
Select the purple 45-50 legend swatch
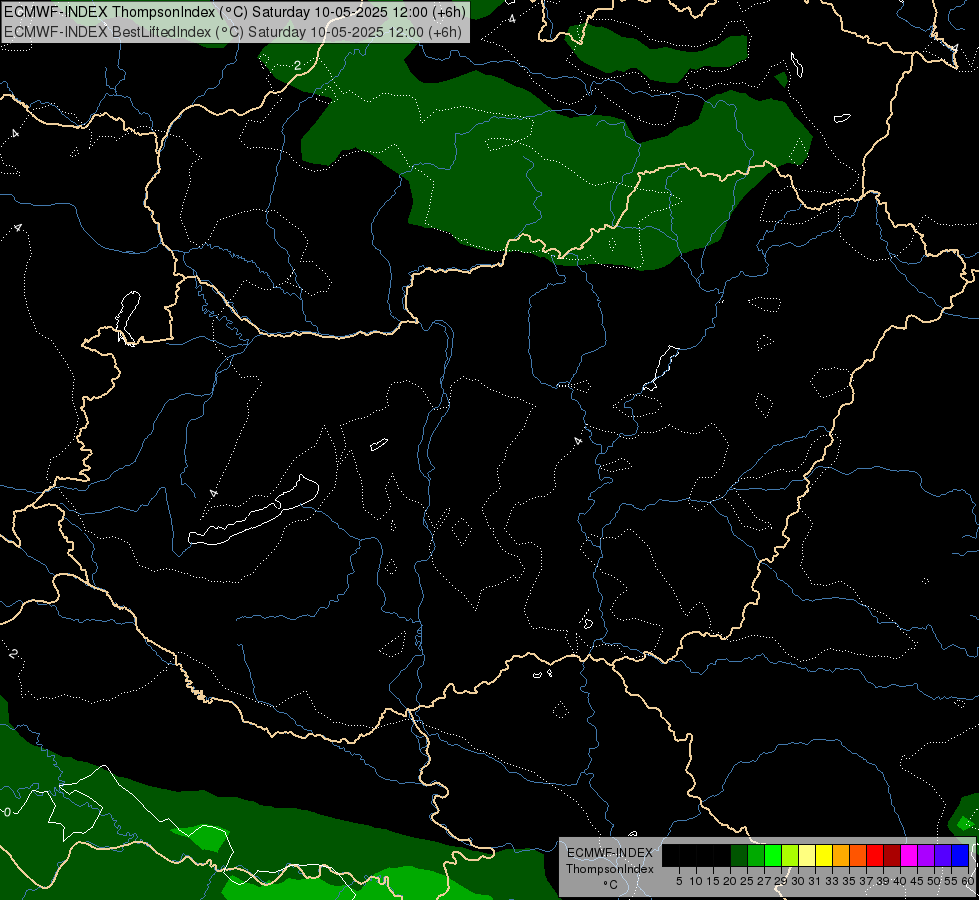point(926,855)
